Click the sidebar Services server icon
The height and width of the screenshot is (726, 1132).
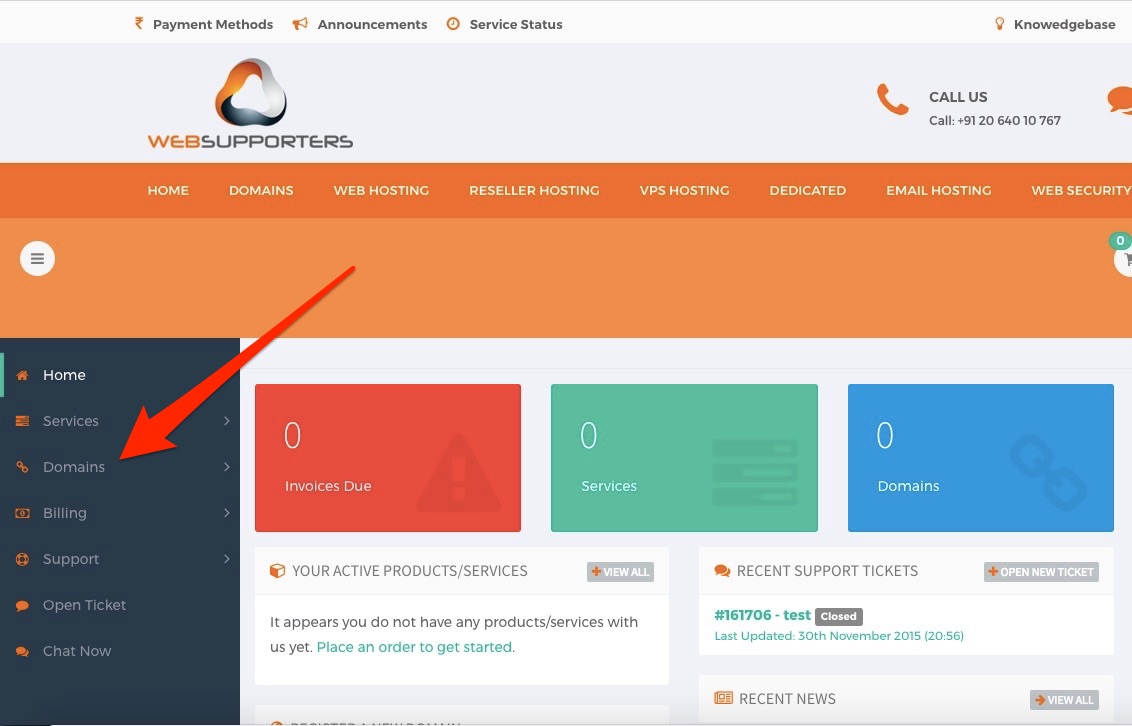pyautogui.click(x=22, y=421)
